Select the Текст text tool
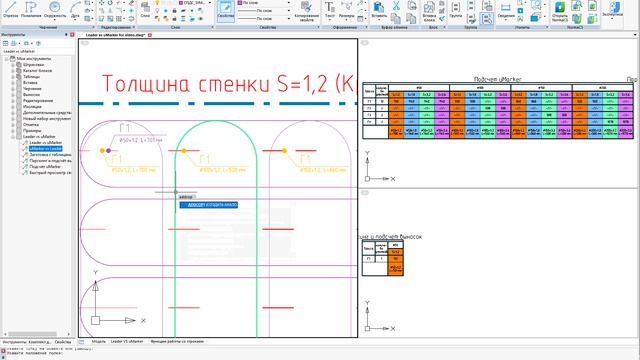640x360 pixels. (x=330, y=10)
